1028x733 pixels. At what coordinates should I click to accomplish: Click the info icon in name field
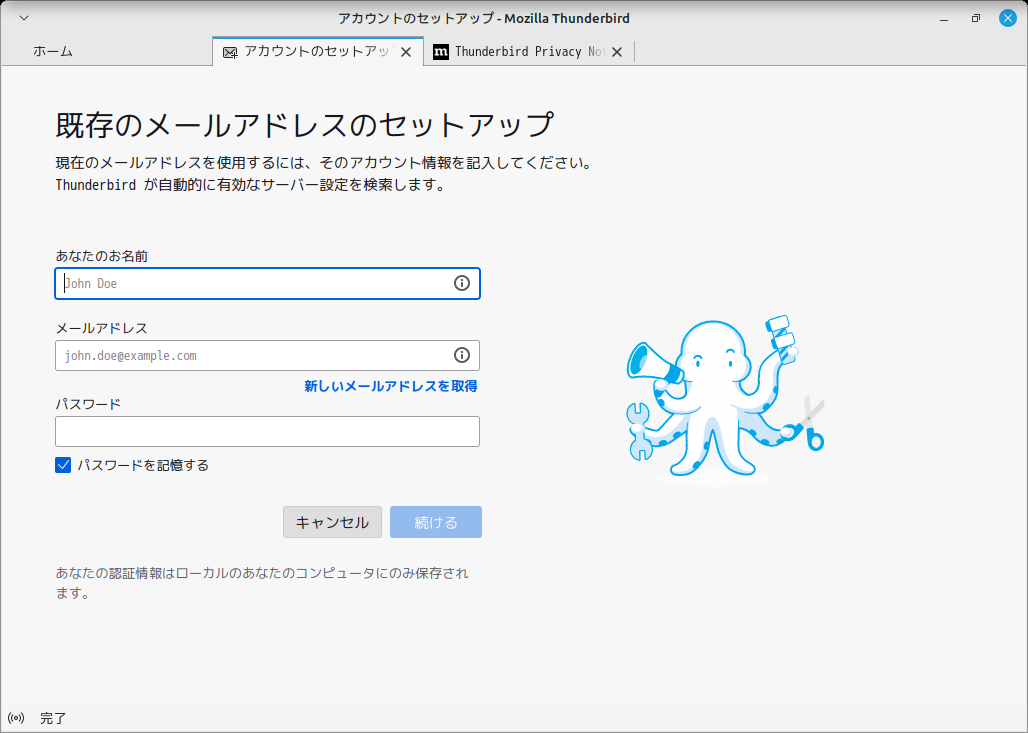click(x=462, y=283)
